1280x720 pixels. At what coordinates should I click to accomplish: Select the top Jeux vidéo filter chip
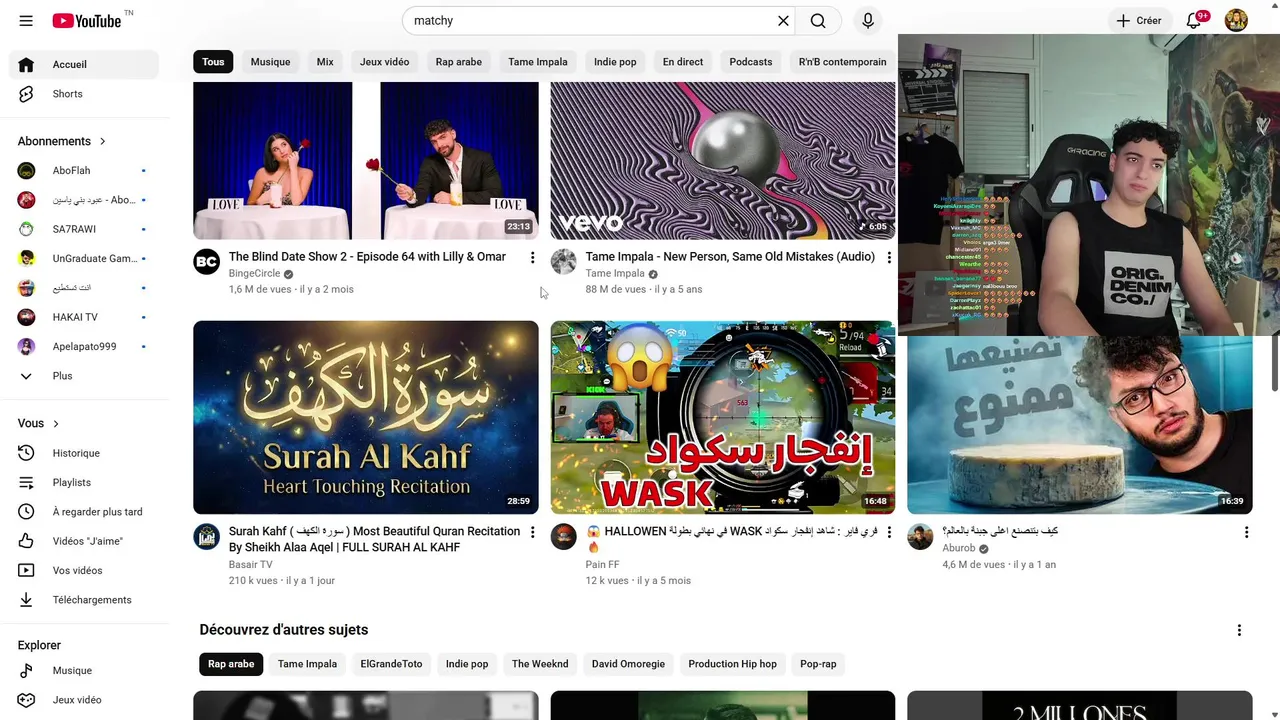[384, 62]
